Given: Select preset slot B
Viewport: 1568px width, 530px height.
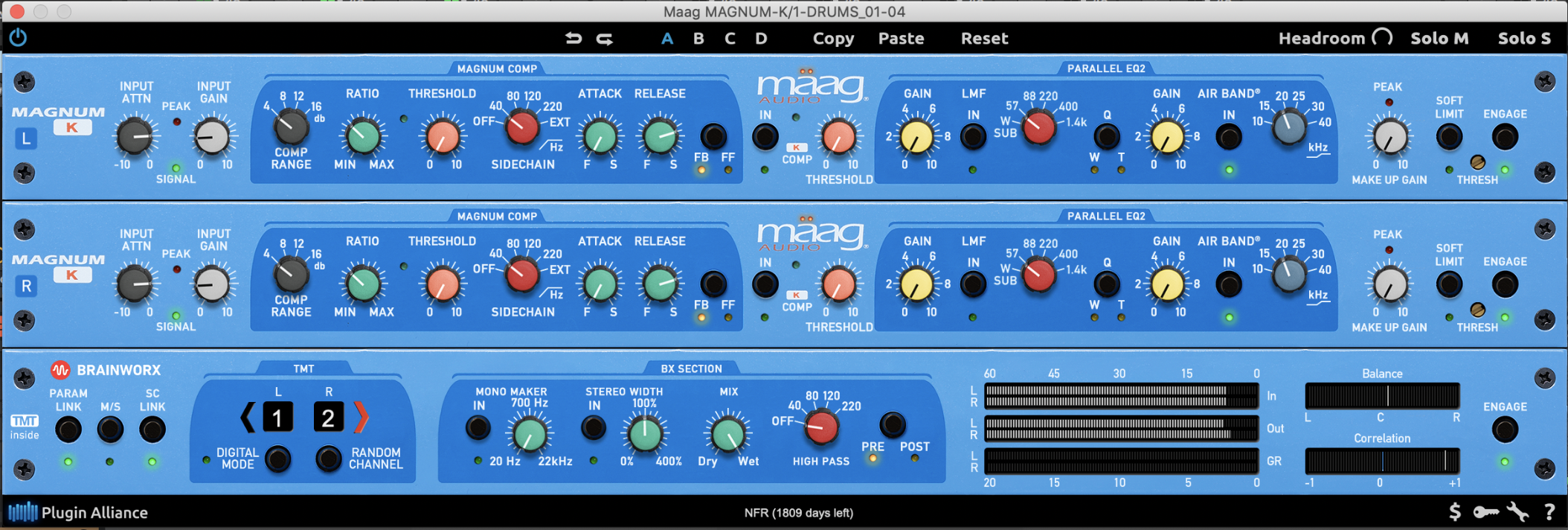Looking at the screenshot, I should click(698, 39).
